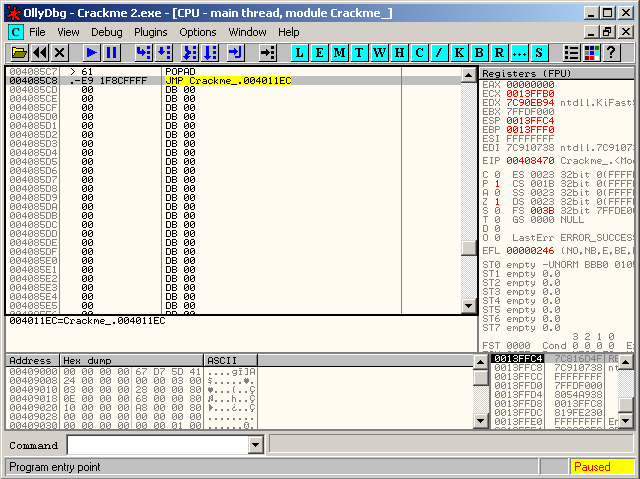
Task: Show Patches with slash button
Action: tap(439, 53)
